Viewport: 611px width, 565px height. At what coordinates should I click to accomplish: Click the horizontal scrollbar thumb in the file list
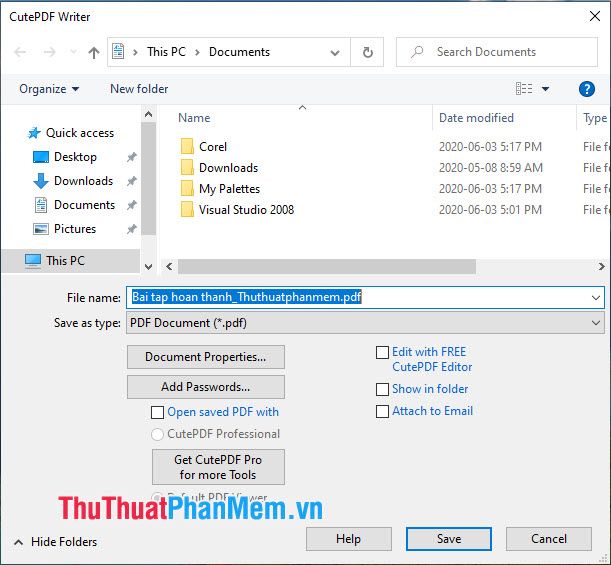click(x=327, y=267)
